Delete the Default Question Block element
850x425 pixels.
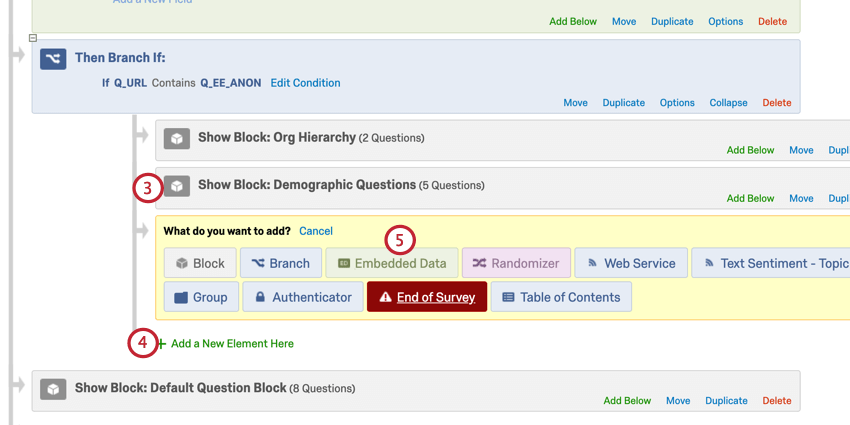(777, 401)
